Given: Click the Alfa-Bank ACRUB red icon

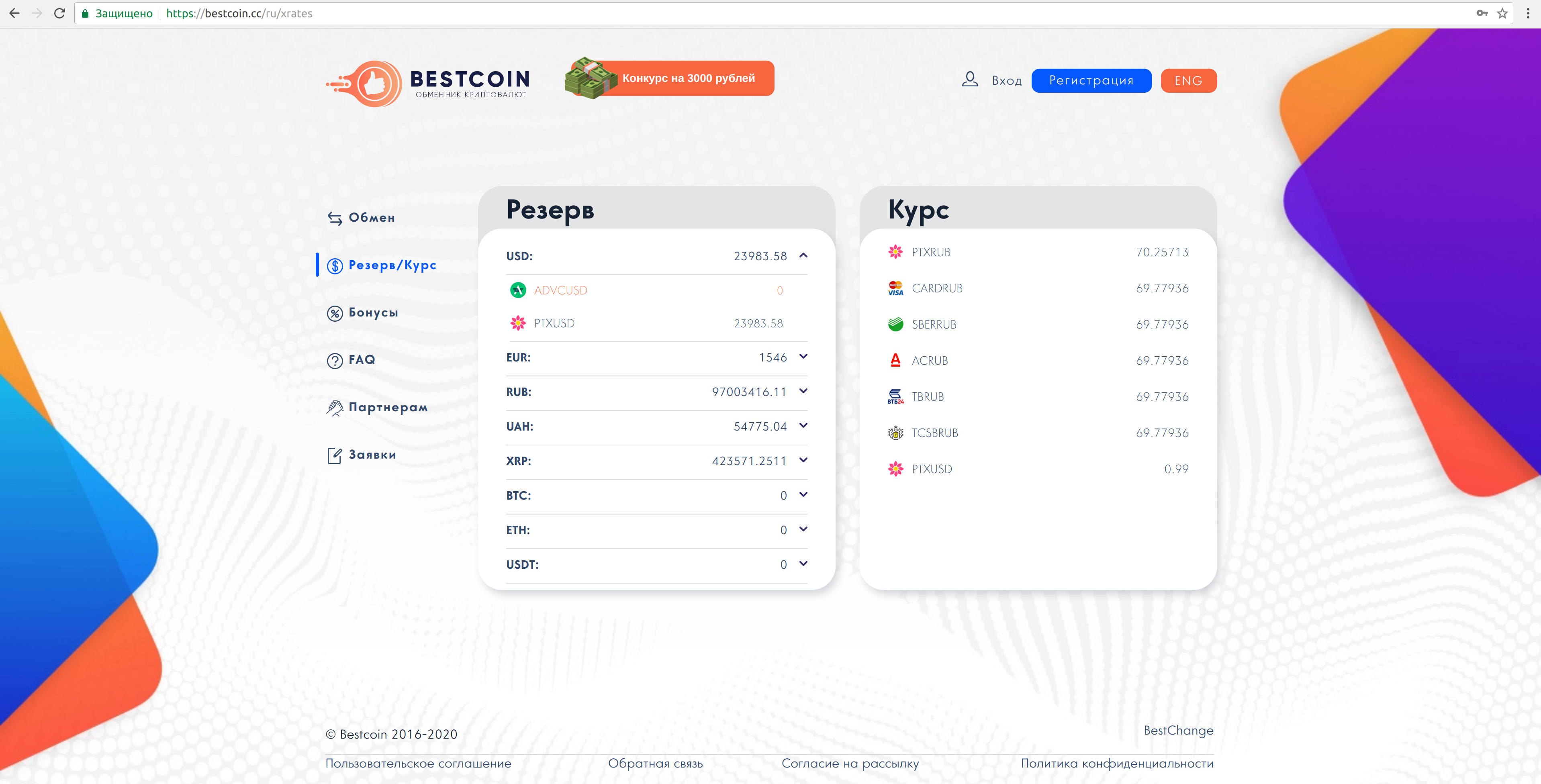Looking at the screenshot, I should (x=895, y=361).
